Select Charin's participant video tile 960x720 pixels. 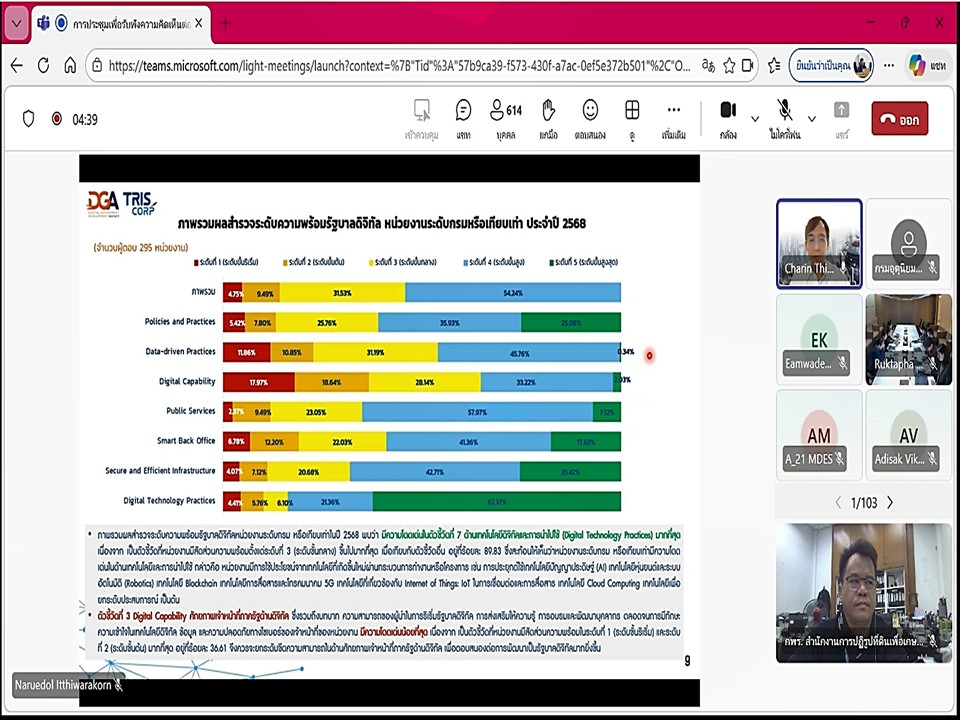pos(818,243)
